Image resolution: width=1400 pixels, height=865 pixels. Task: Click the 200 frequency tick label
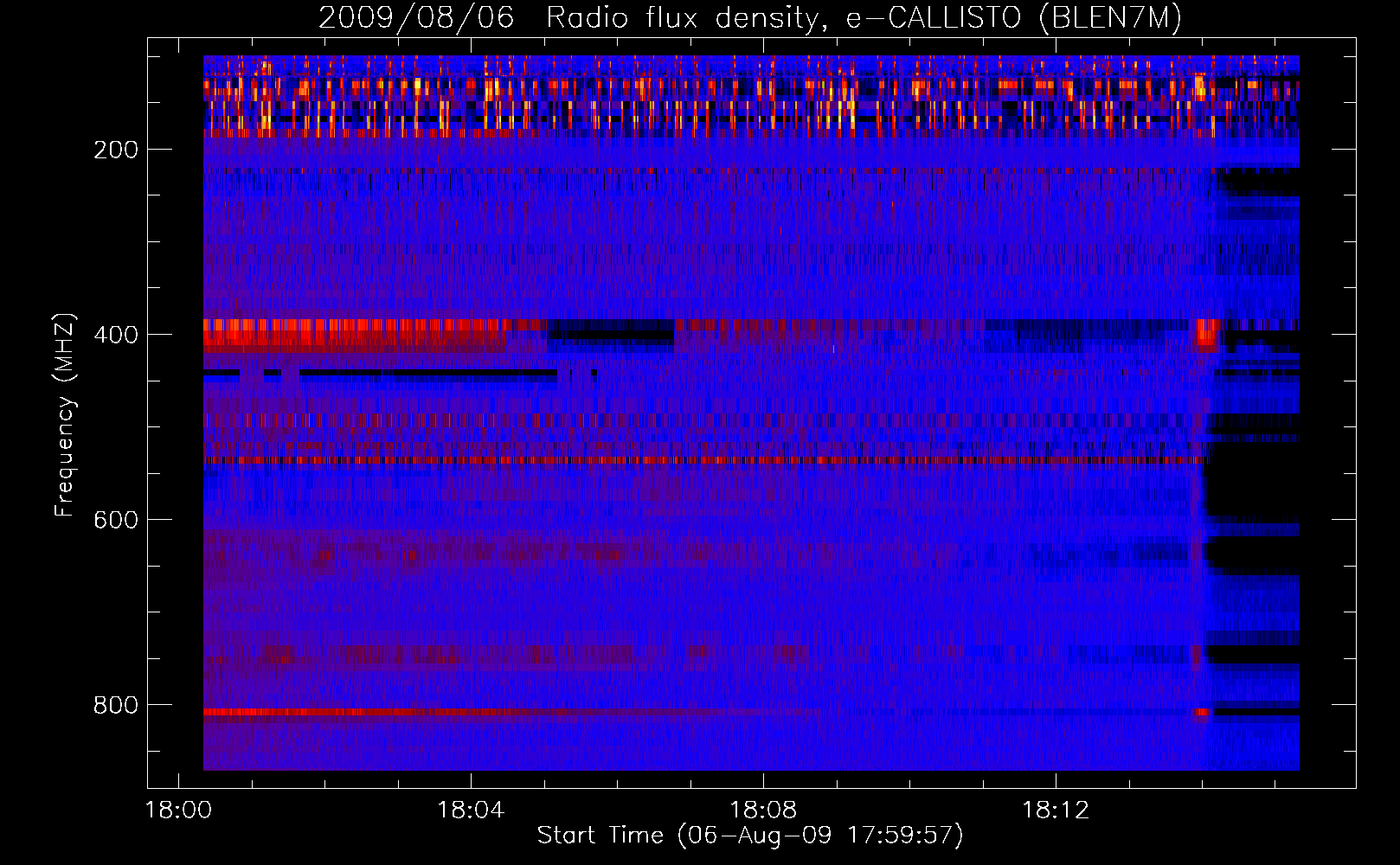pyautogui.click(x=116, y=150)
